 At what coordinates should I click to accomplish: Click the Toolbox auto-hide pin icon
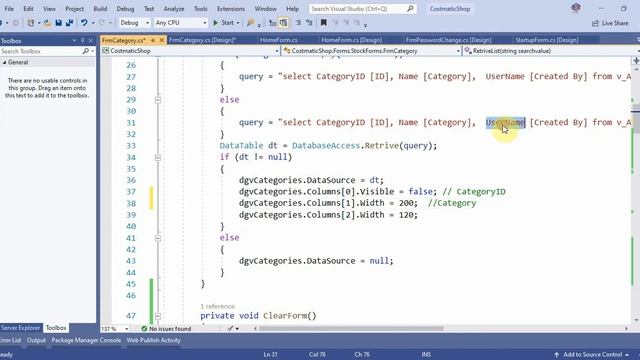coord(82,40)
